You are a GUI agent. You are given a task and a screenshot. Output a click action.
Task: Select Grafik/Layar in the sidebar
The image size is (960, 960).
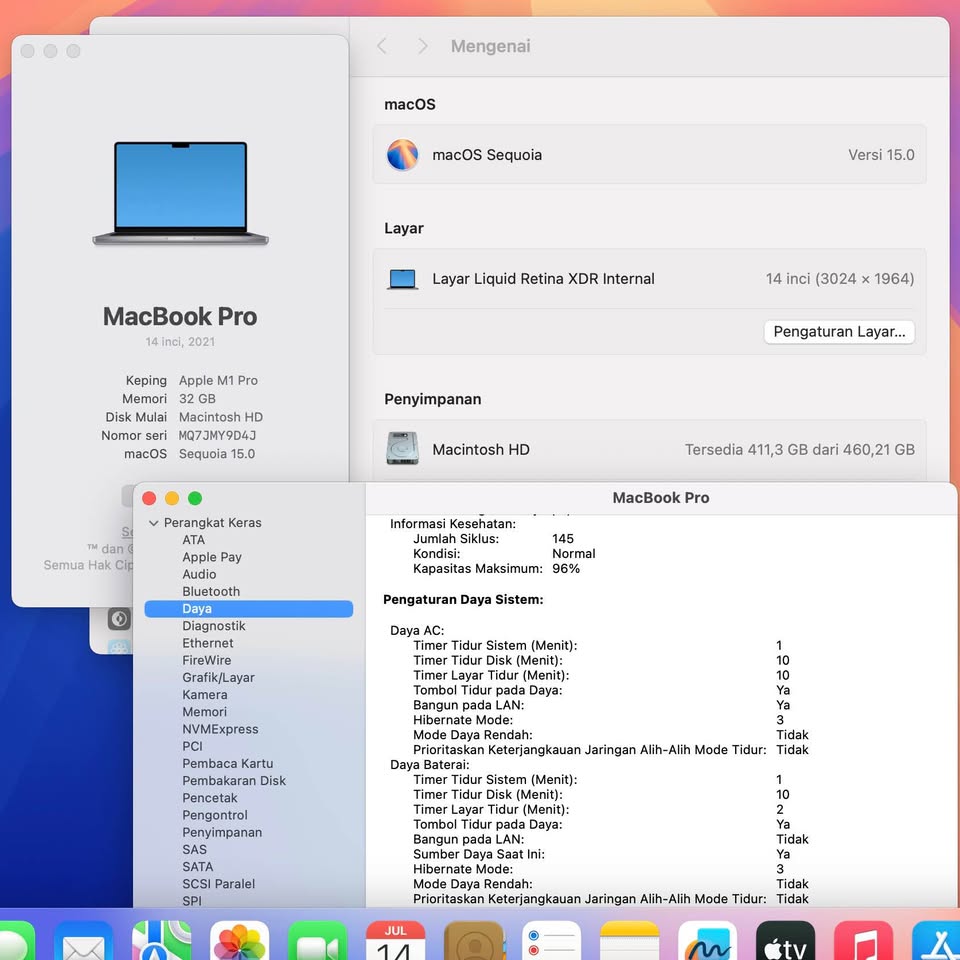click(x=218, y=678)
